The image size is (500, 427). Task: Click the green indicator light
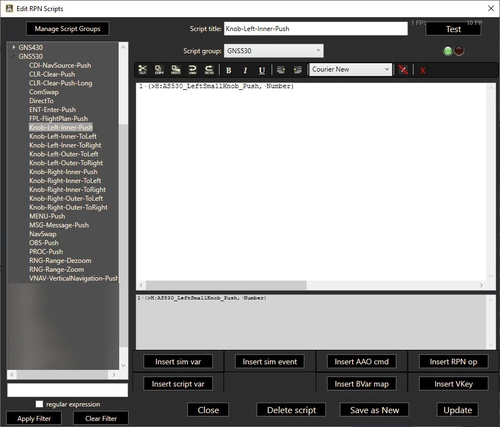click(x=448, y=51)
